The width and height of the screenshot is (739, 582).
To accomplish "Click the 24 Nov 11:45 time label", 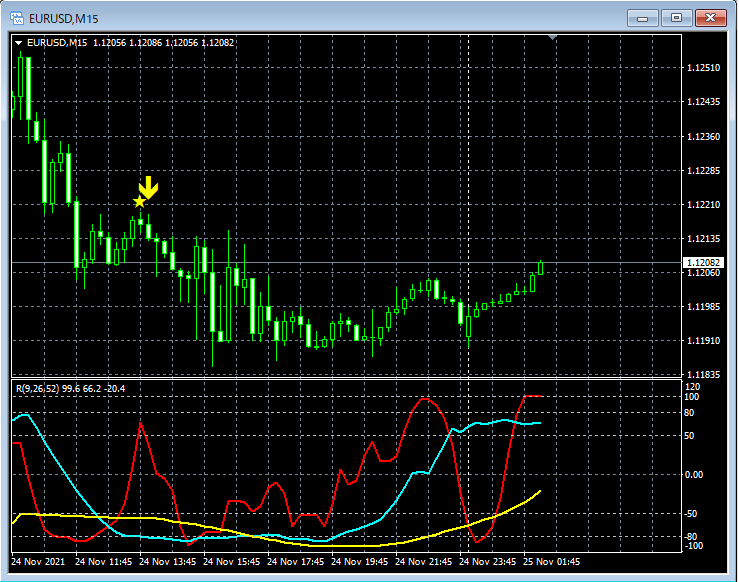I will pos(103,562).
